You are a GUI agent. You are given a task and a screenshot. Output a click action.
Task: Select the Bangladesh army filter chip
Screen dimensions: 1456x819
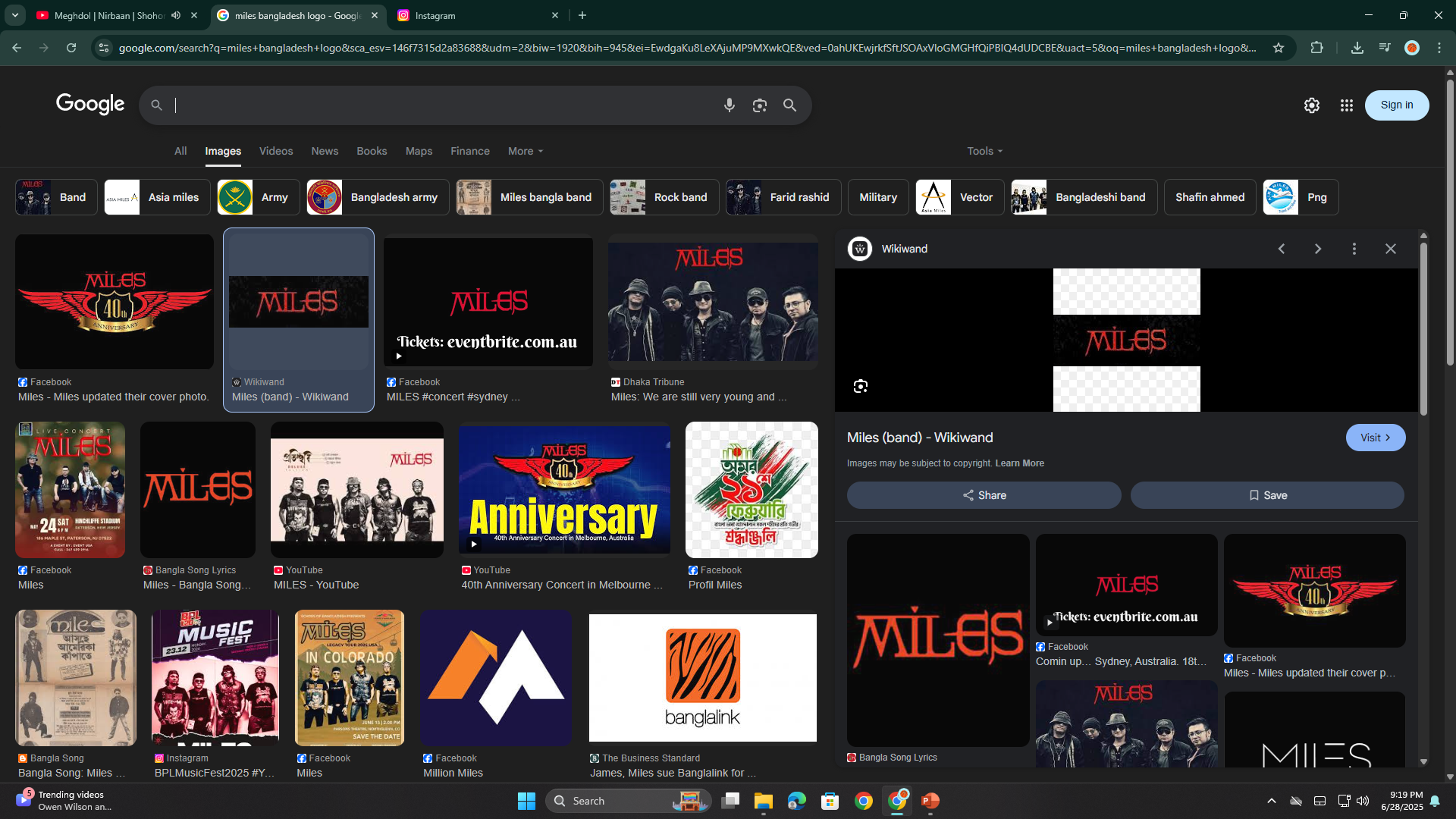pos(378,197)
